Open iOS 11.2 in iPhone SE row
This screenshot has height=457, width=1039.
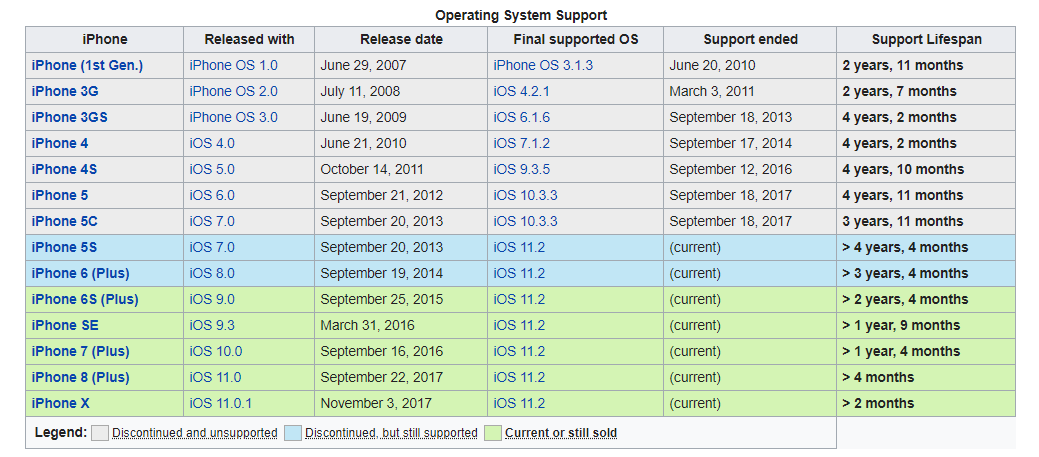pos(519,326)
